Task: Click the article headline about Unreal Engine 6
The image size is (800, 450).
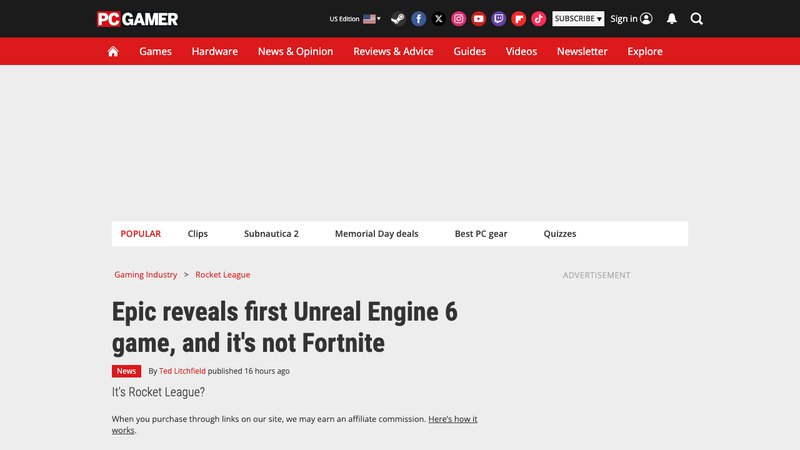Action: pos(285,327)
